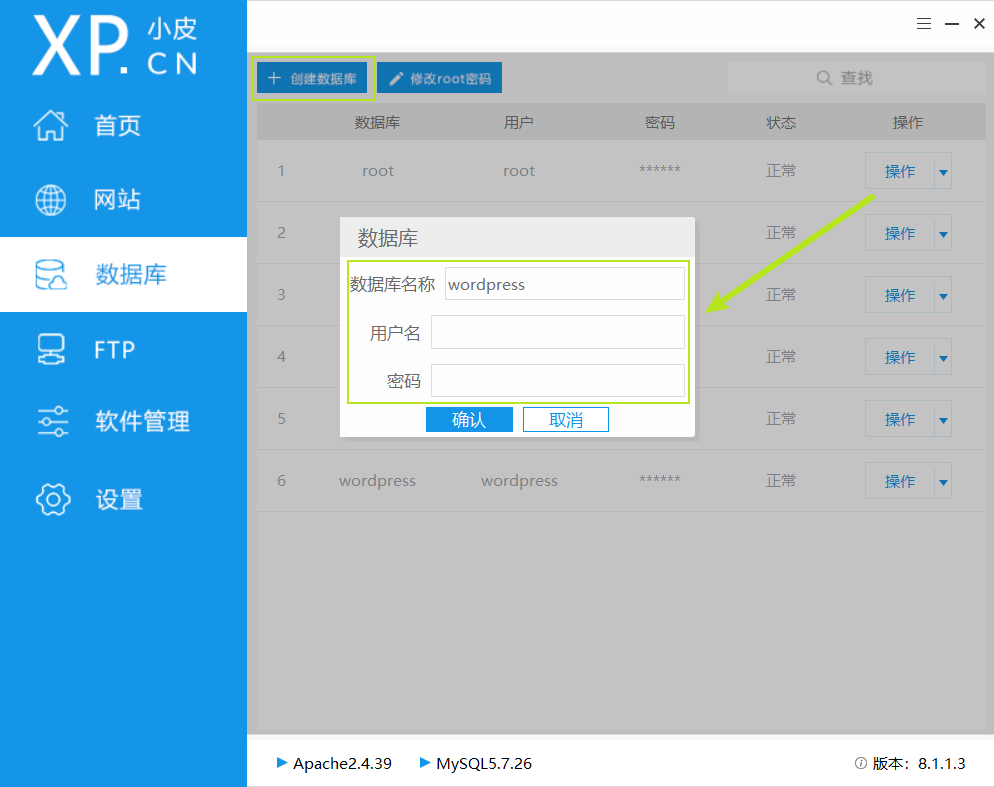Click the 创建数据库 button
The image size is (994, 787).
[x=313, y=77]
